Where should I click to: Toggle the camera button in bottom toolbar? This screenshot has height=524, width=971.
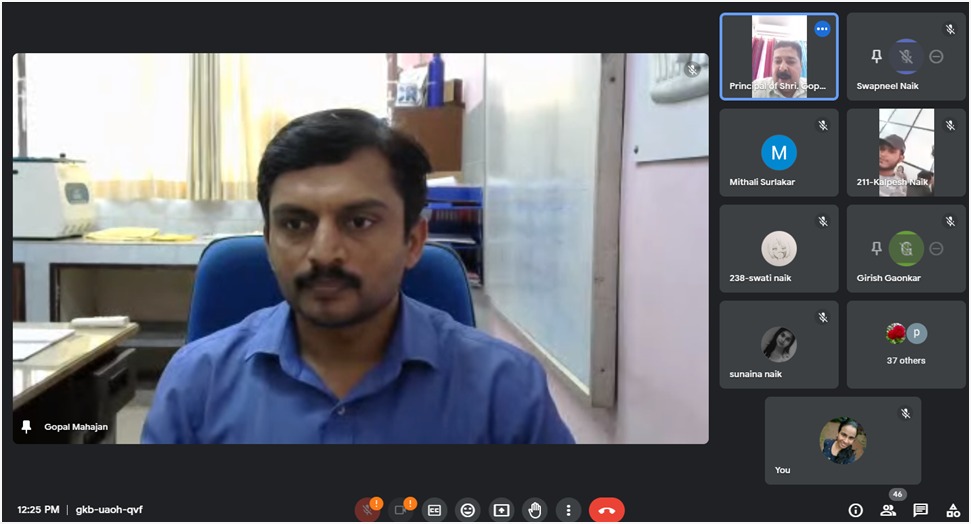(x=401, y=510)
